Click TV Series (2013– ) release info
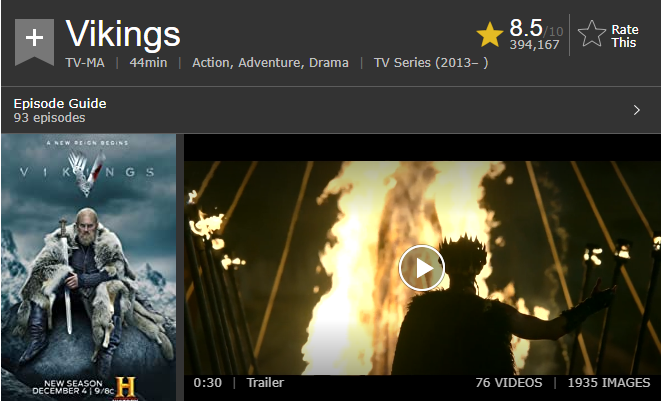661x401 pixels. pyautogui.click(x=431, y=63)
